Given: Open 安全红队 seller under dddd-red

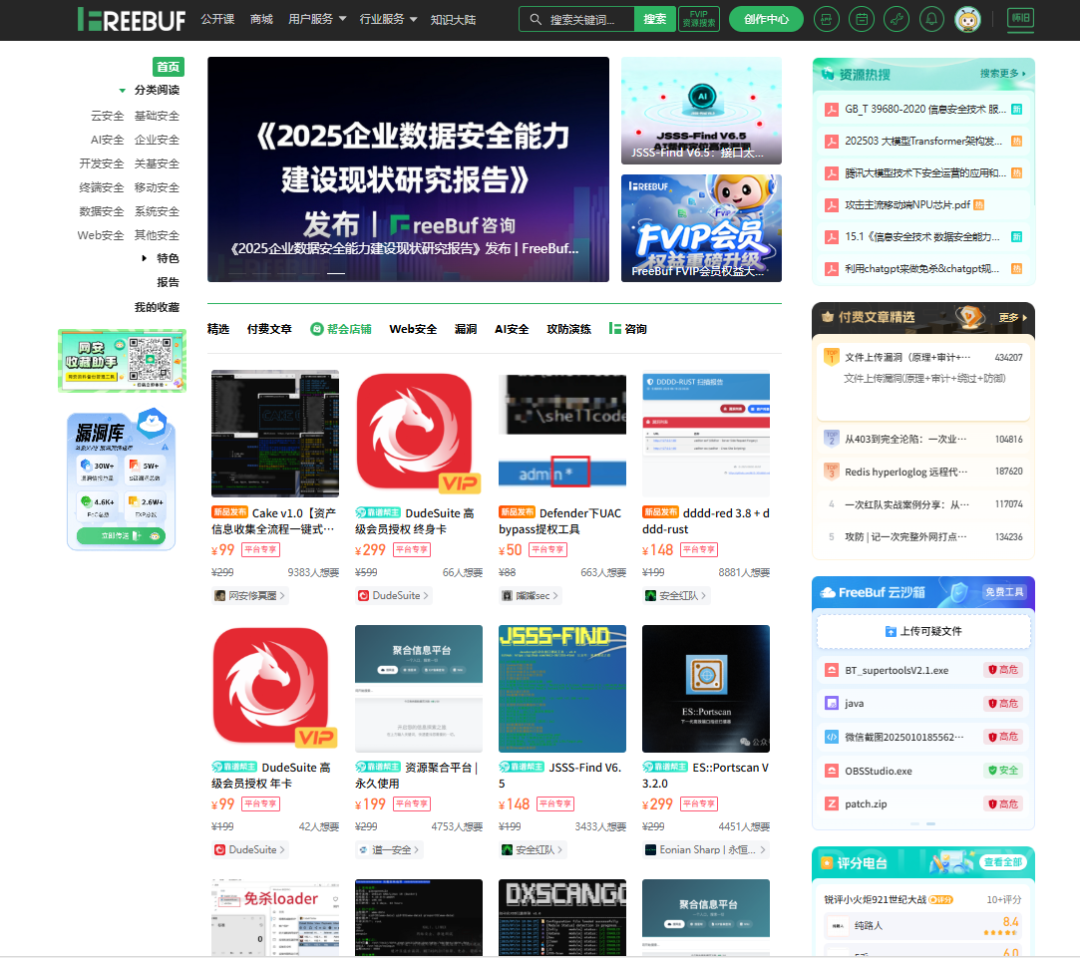Looking at the screenshot, I should click(x=675, y=596).
